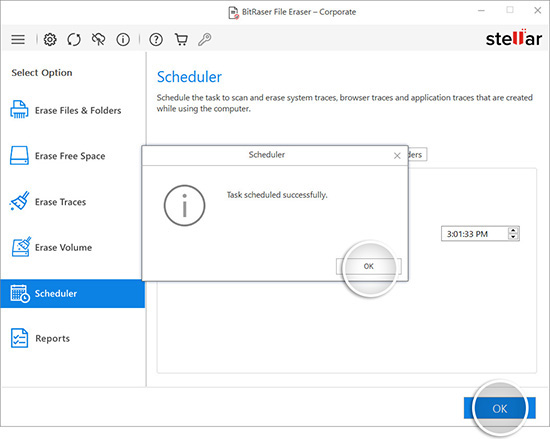Open the Settings gear icon
550x439 pixels.
50,39
